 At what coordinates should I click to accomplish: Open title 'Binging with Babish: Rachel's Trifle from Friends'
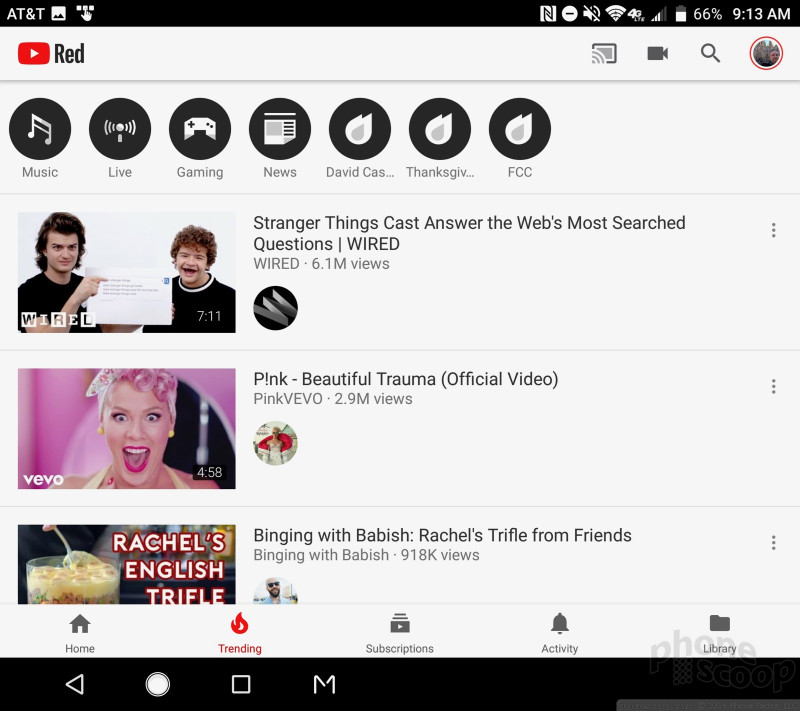[442, 535]
